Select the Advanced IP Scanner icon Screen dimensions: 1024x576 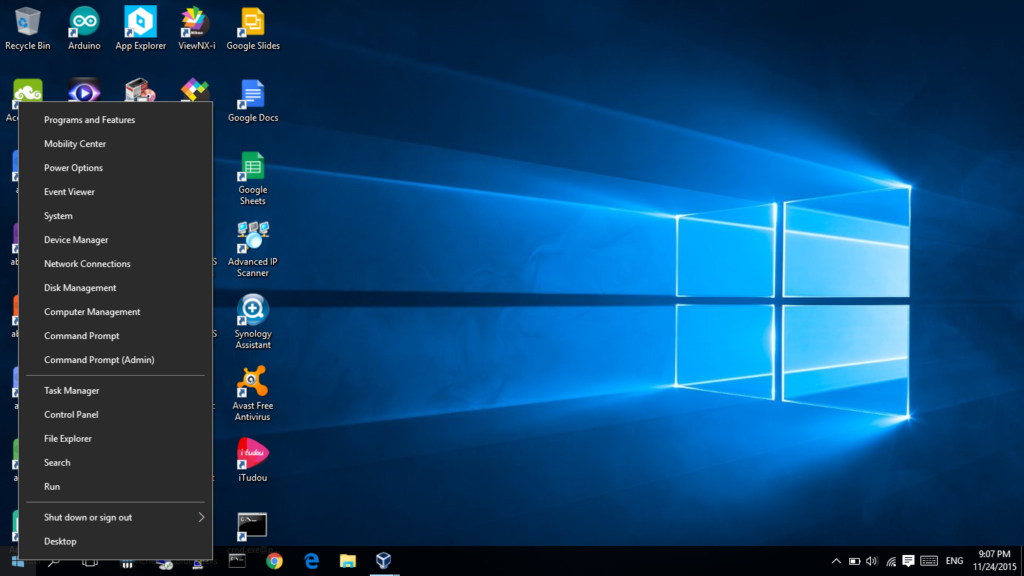[x=253, y=249]
